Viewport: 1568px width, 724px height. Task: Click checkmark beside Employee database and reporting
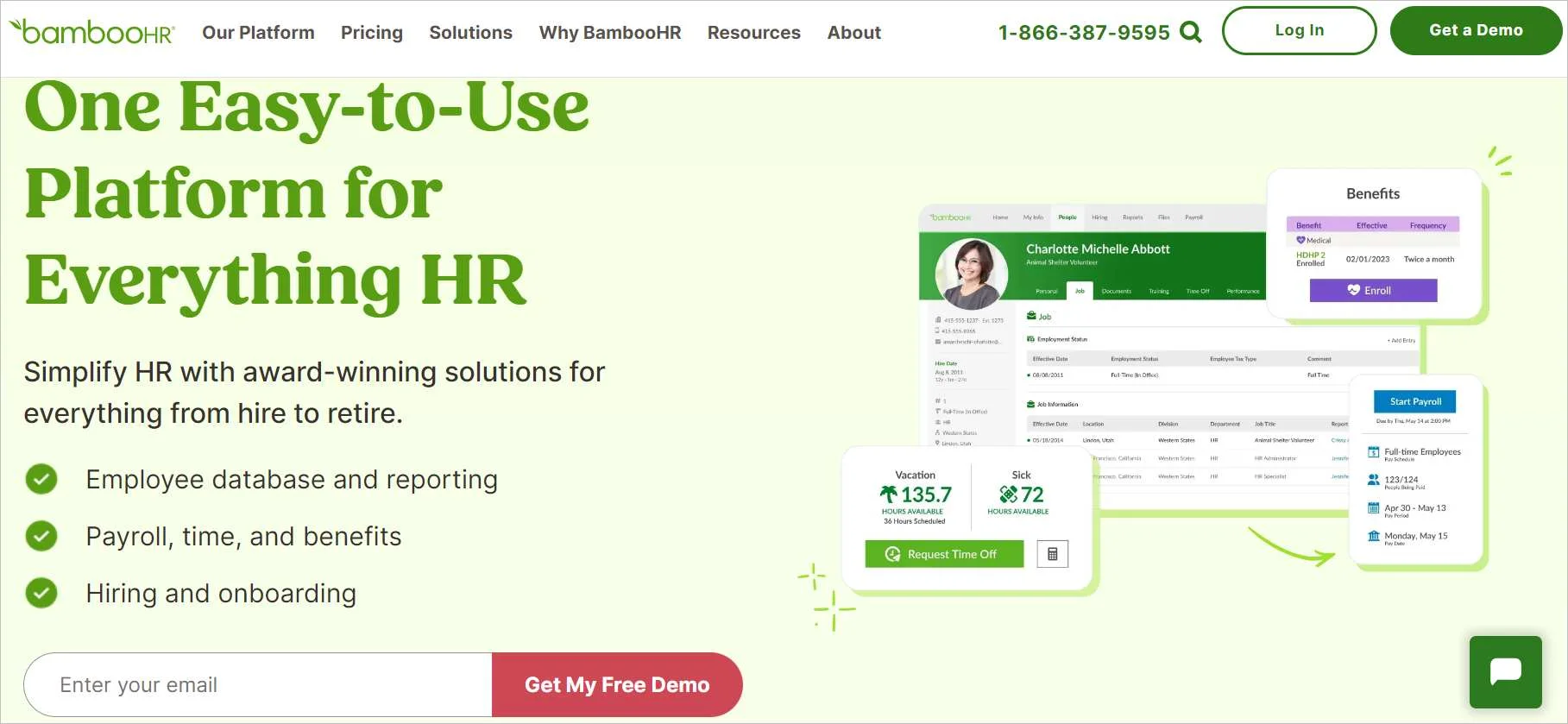point(41,479)
